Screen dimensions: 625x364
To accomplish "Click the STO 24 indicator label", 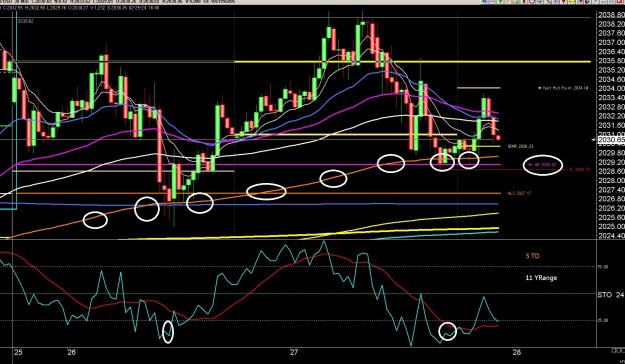I will coord(611,295).
